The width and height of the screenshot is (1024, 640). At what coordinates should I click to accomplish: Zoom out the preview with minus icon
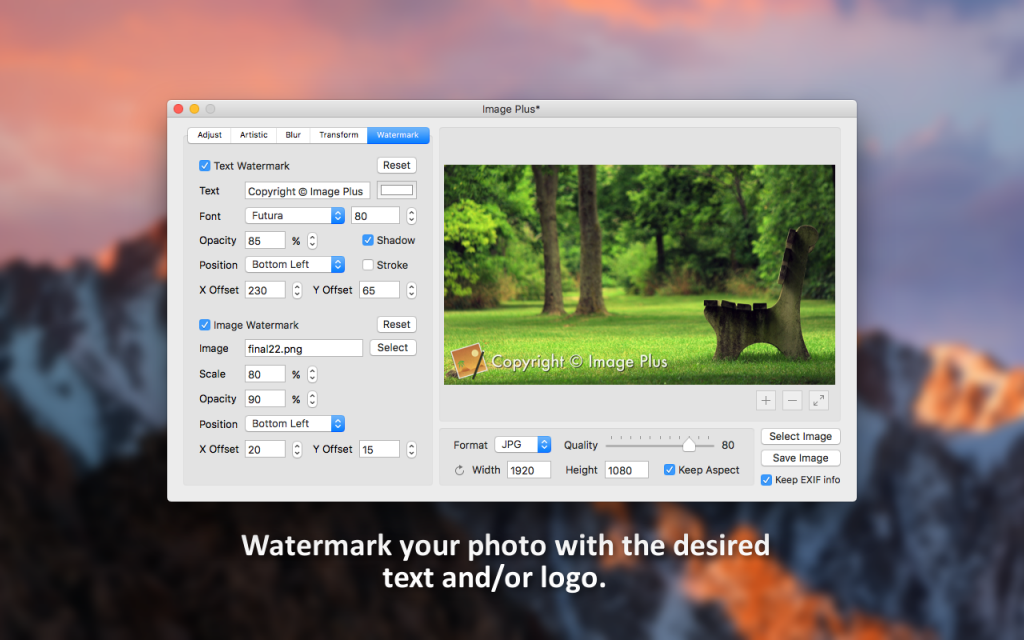(x=792, y=400)
